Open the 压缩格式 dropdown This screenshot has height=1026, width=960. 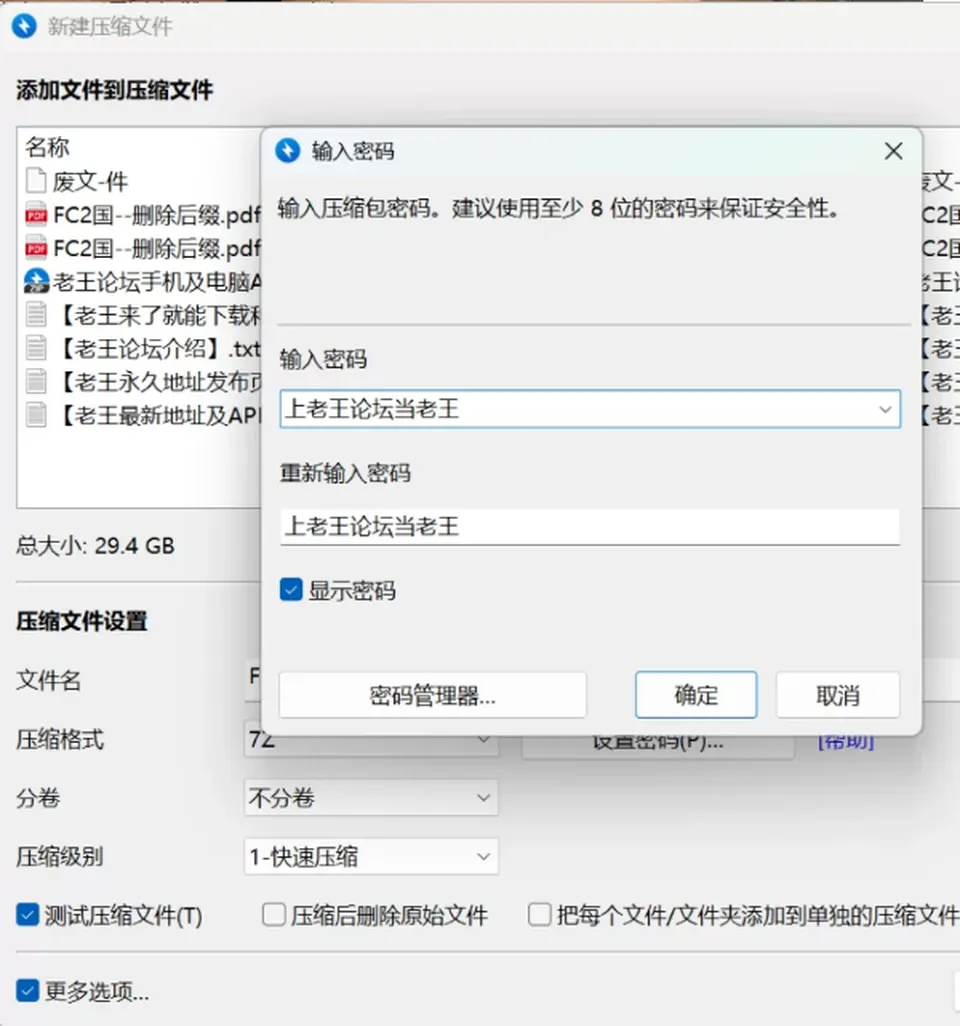tap(371, 740)
